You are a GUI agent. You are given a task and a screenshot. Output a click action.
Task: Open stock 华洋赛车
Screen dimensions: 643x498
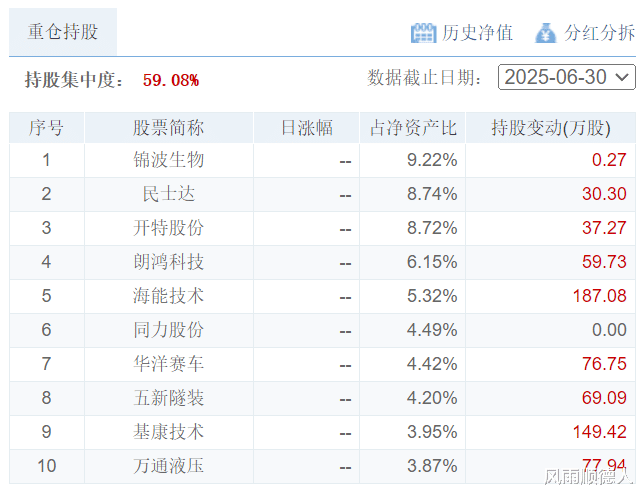coord(169,364)
